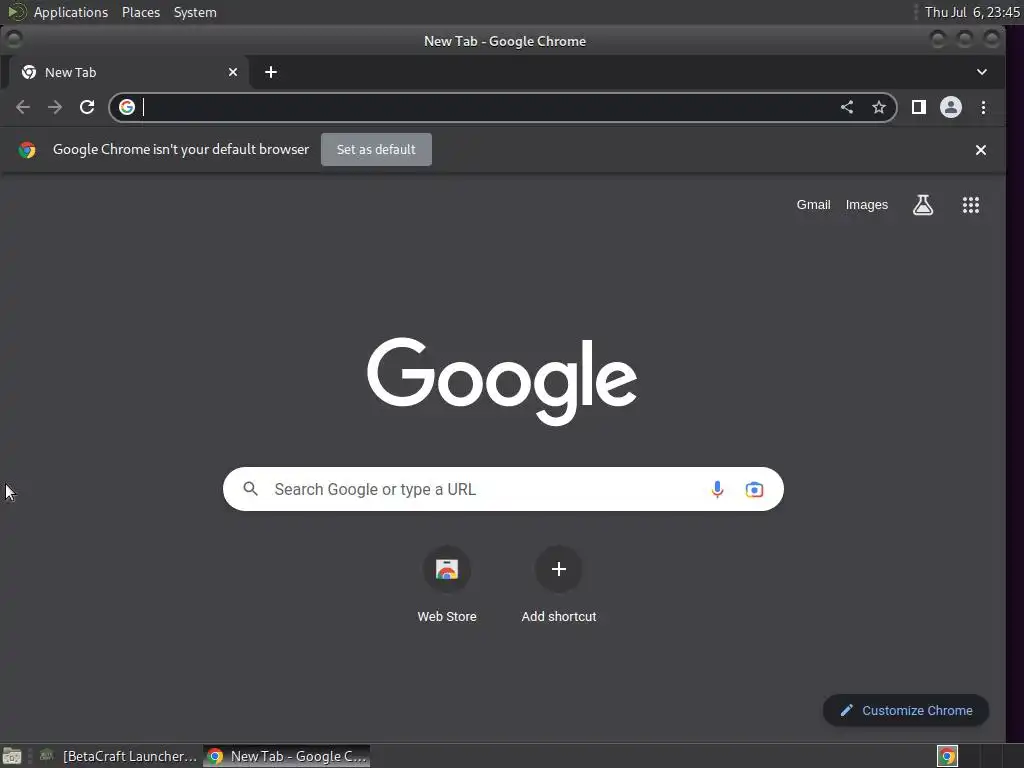Show desktop icon in bottom panel

(12, 756)
